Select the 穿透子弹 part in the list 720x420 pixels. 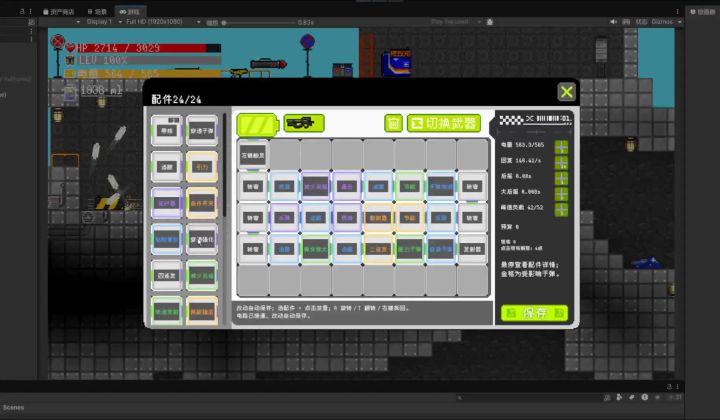pyautogui.click(x=202, y=131)
